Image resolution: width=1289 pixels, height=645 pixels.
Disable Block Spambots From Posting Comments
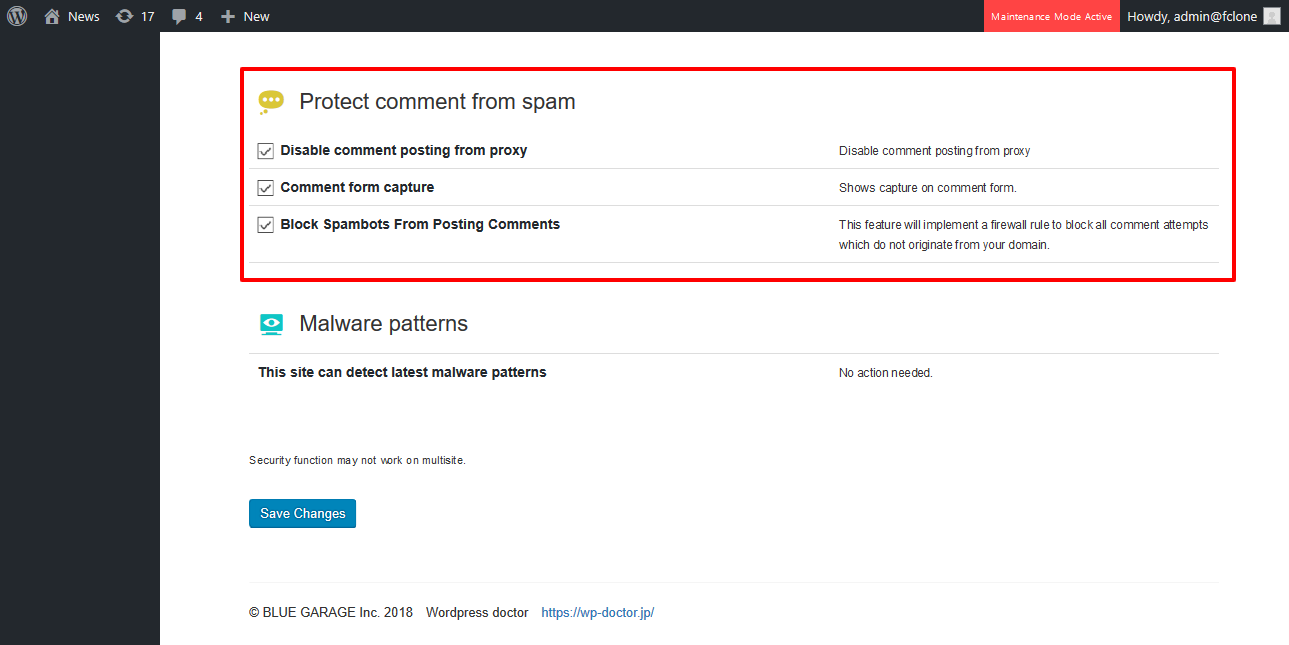266,225
